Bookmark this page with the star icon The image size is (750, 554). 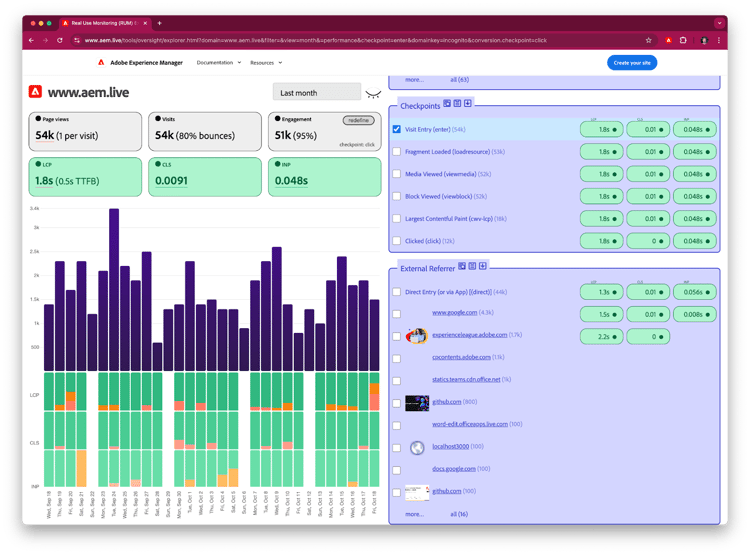point(649,41)
